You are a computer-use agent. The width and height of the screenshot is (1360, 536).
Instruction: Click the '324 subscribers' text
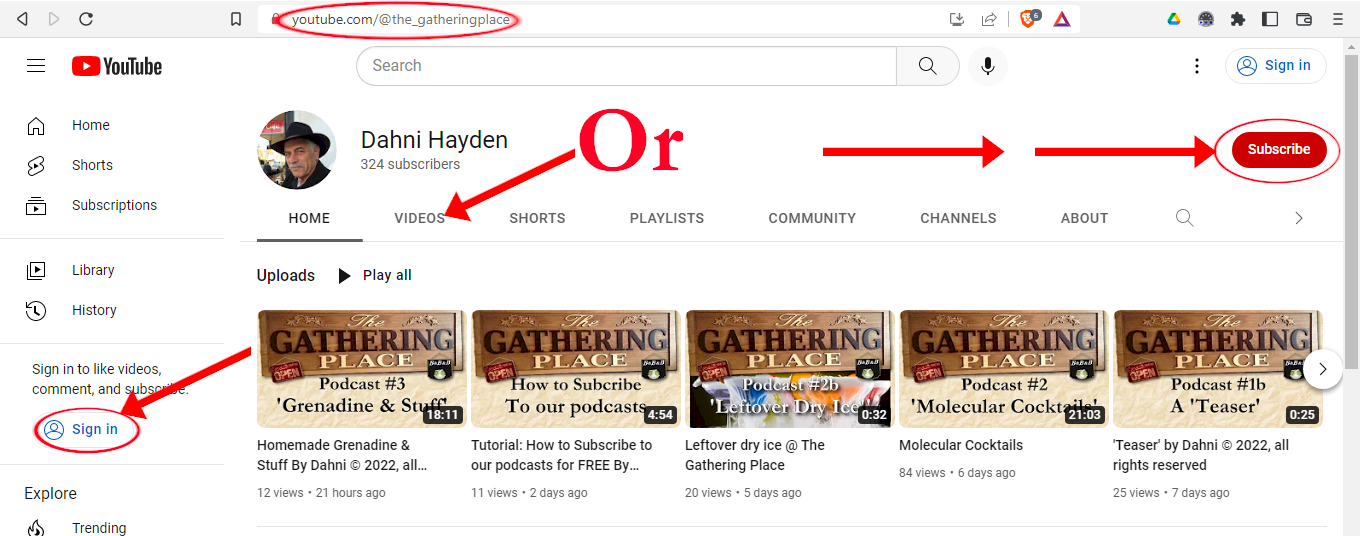point(410,164)
